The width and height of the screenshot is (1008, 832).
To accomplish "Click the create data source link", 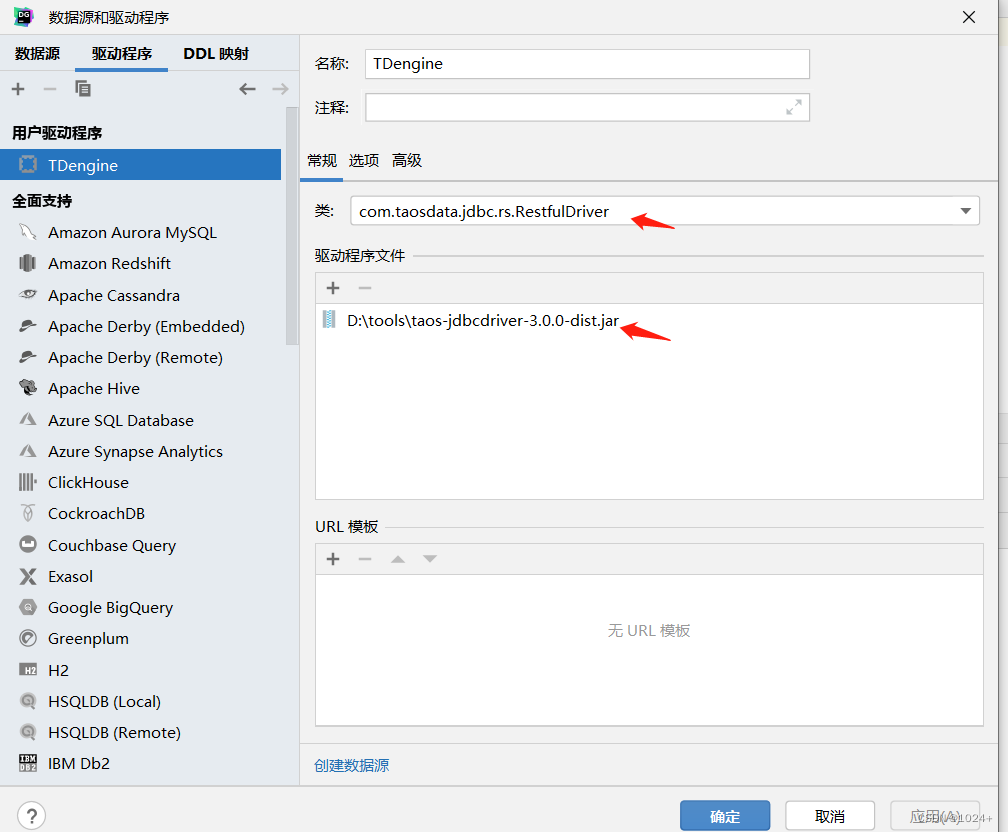I will coord(352,765).
